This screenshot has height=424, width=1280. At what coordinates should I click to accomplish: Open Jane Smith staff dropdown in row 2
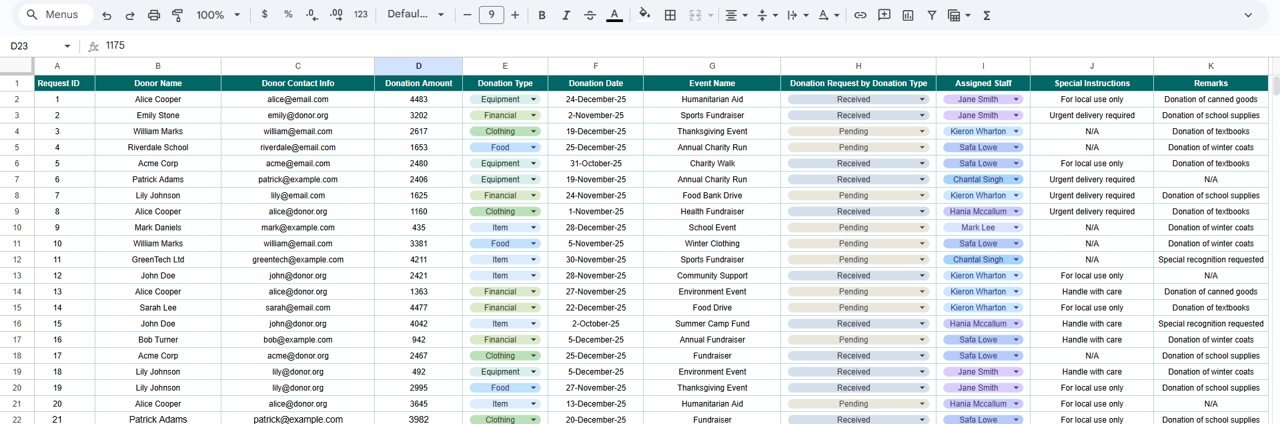(x=1016, y=99)
